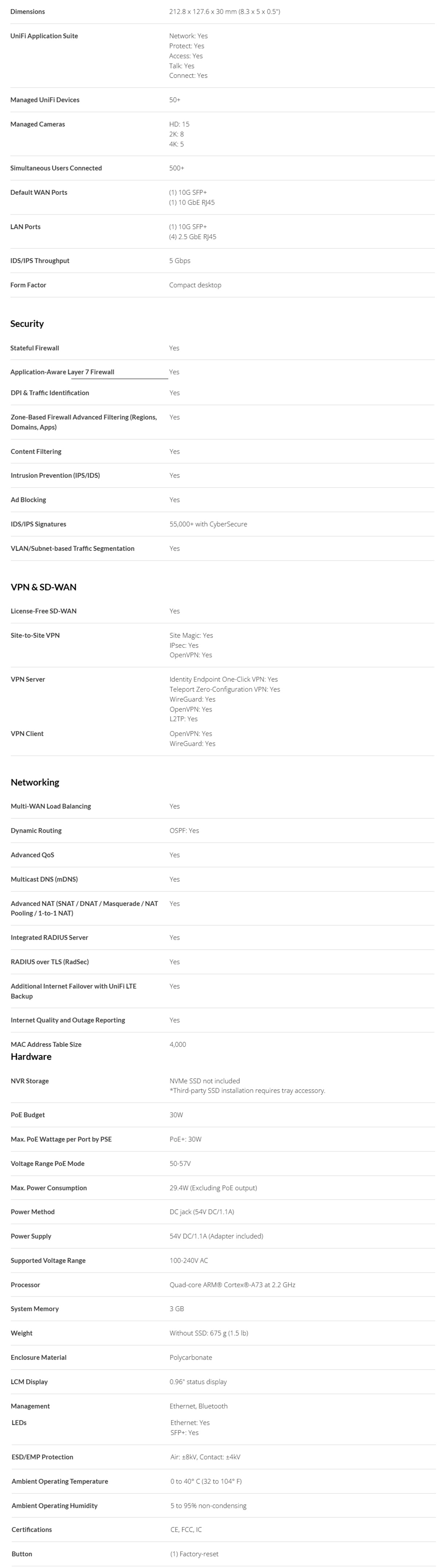Select the 55,000+ with CyberSecure text
Image resolution: width=437 pixels, height=1568 pixels.
tap(208, 524)
